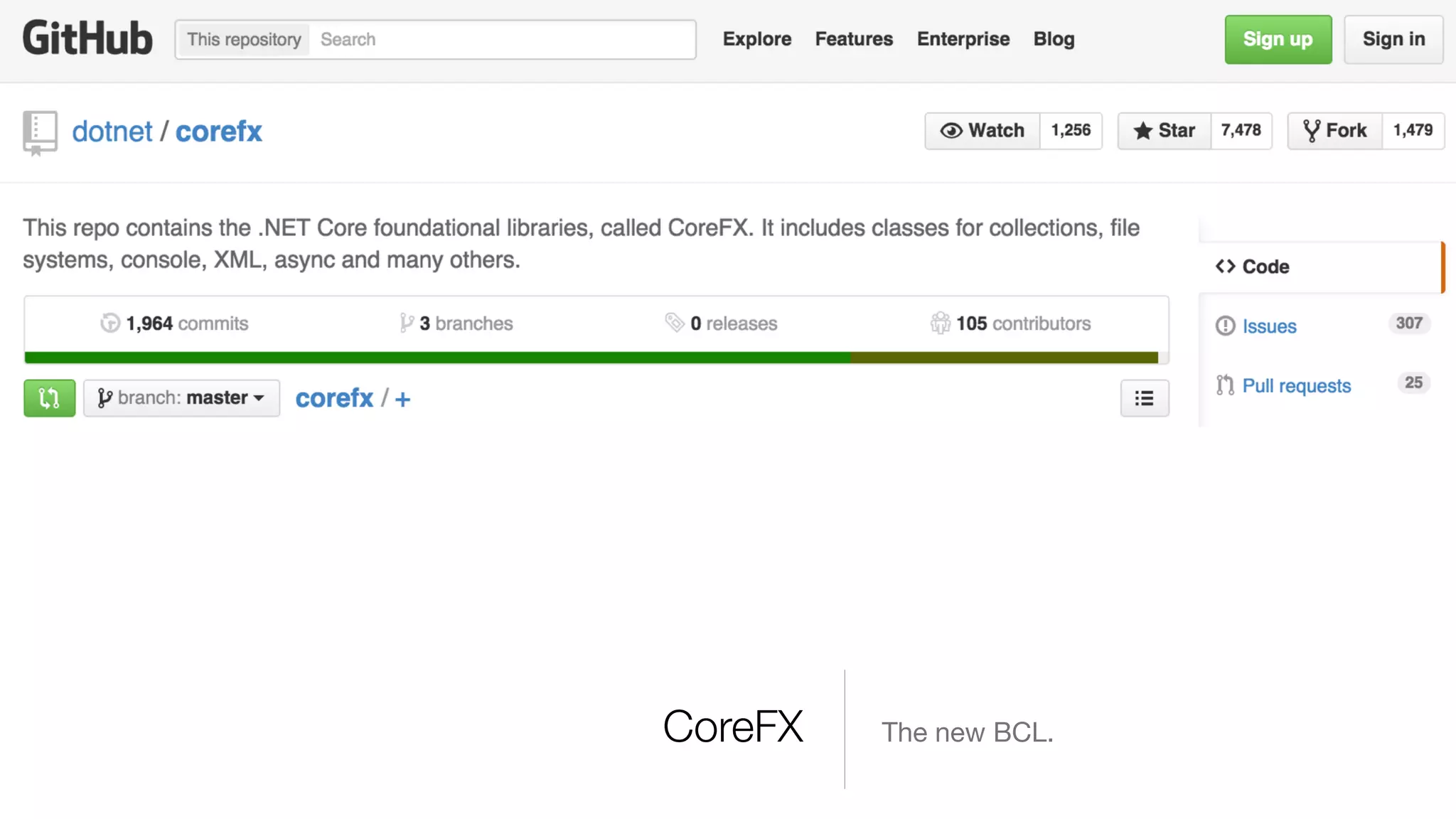Click the This repository search scope

pos(244,40)
